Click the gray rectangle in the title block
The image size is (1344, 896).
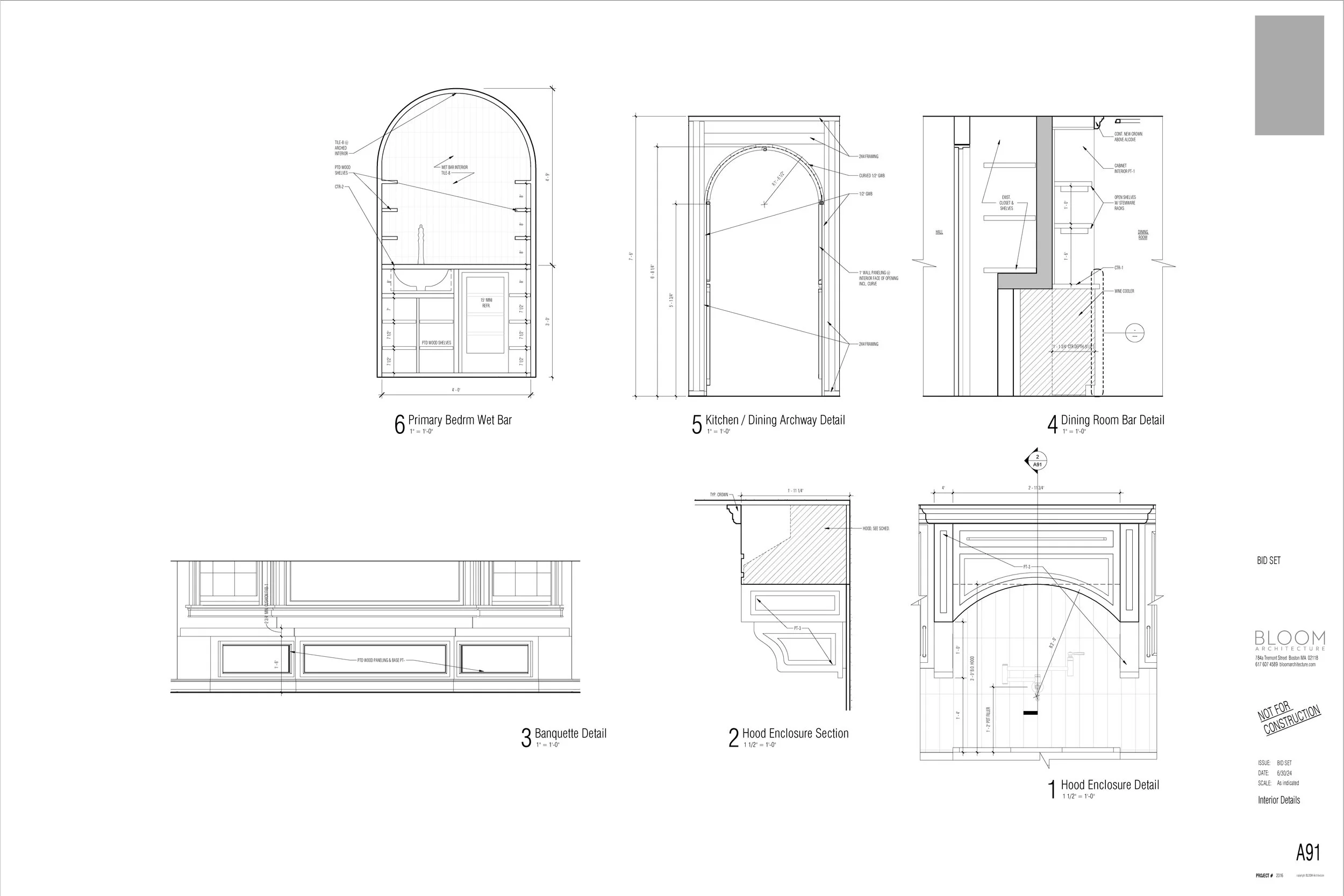[x=1290, y=75]
